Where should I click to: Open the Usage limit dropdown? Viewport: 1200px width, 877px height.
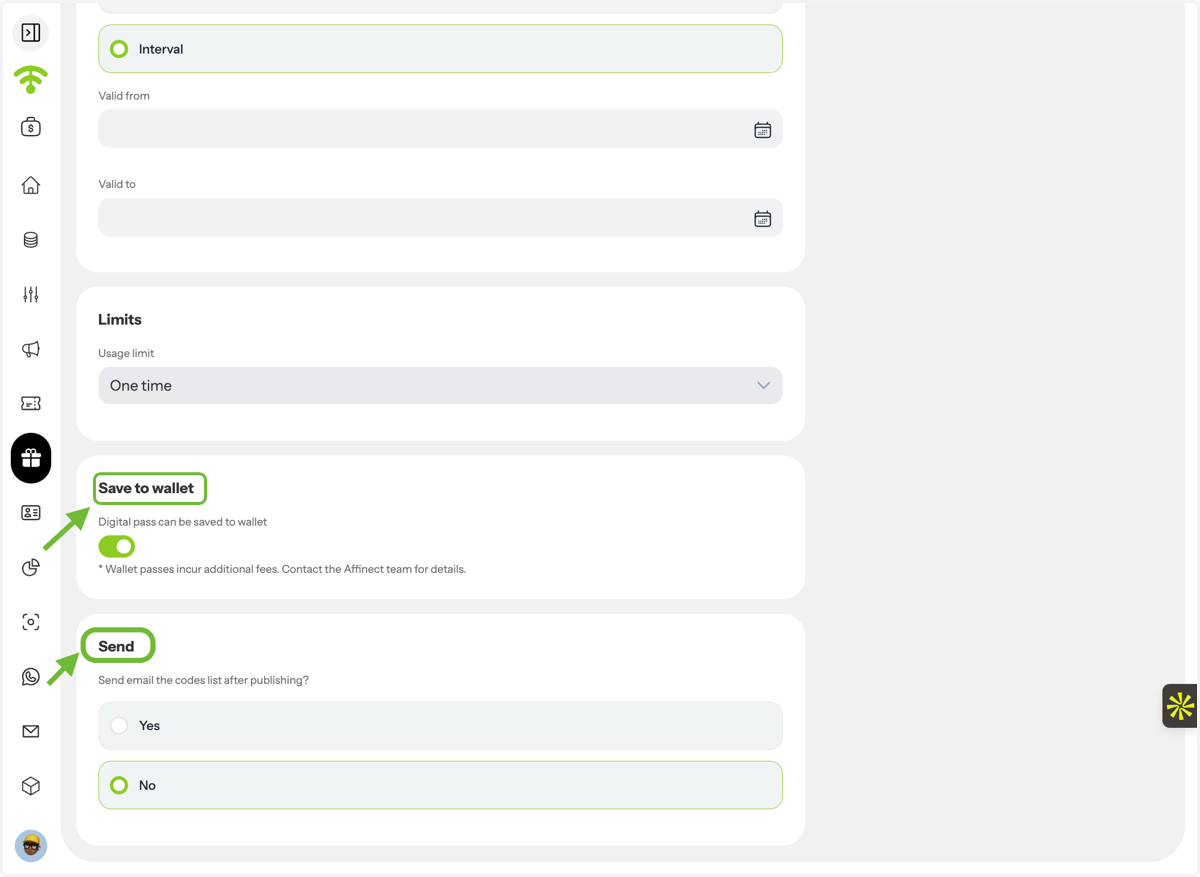[440, 386]
